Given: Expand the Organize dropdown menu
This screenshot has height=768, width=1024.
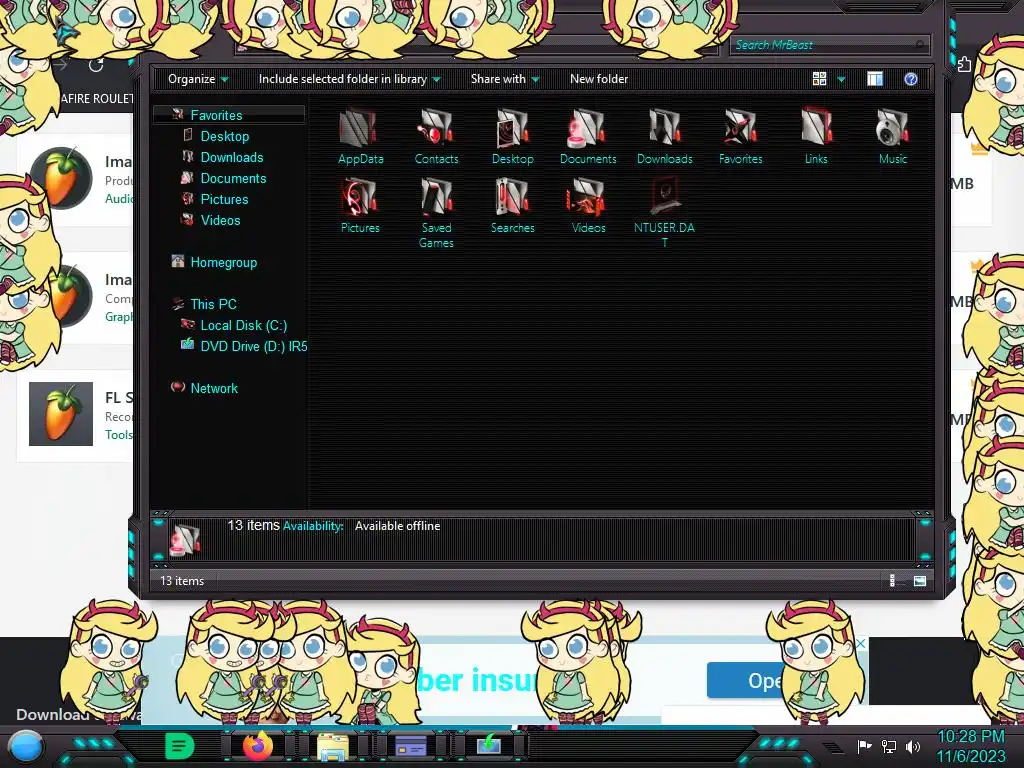Looking at the screenshot, I should (198, 79).
